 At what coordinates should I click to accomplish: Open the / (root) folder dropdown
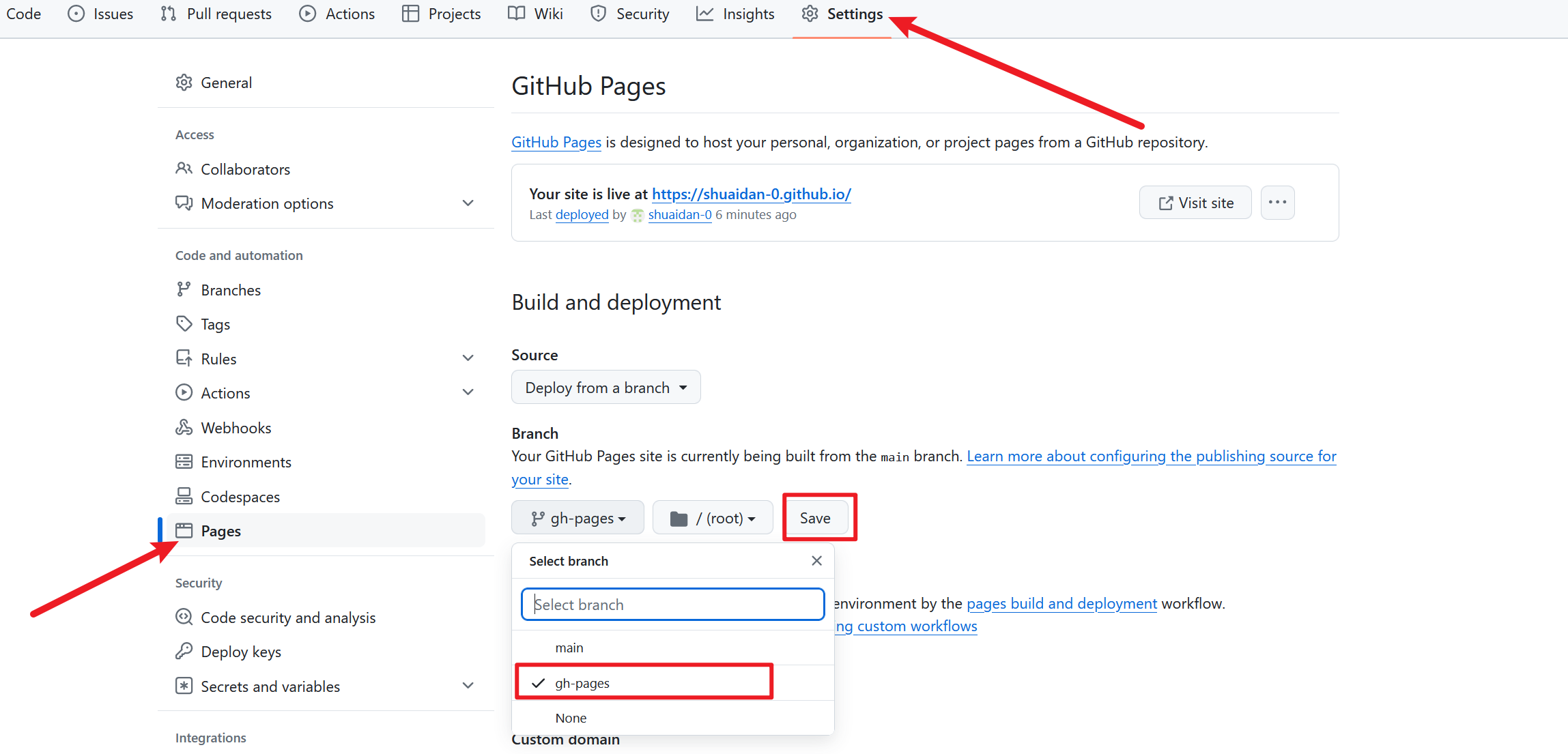coord(712,518)
